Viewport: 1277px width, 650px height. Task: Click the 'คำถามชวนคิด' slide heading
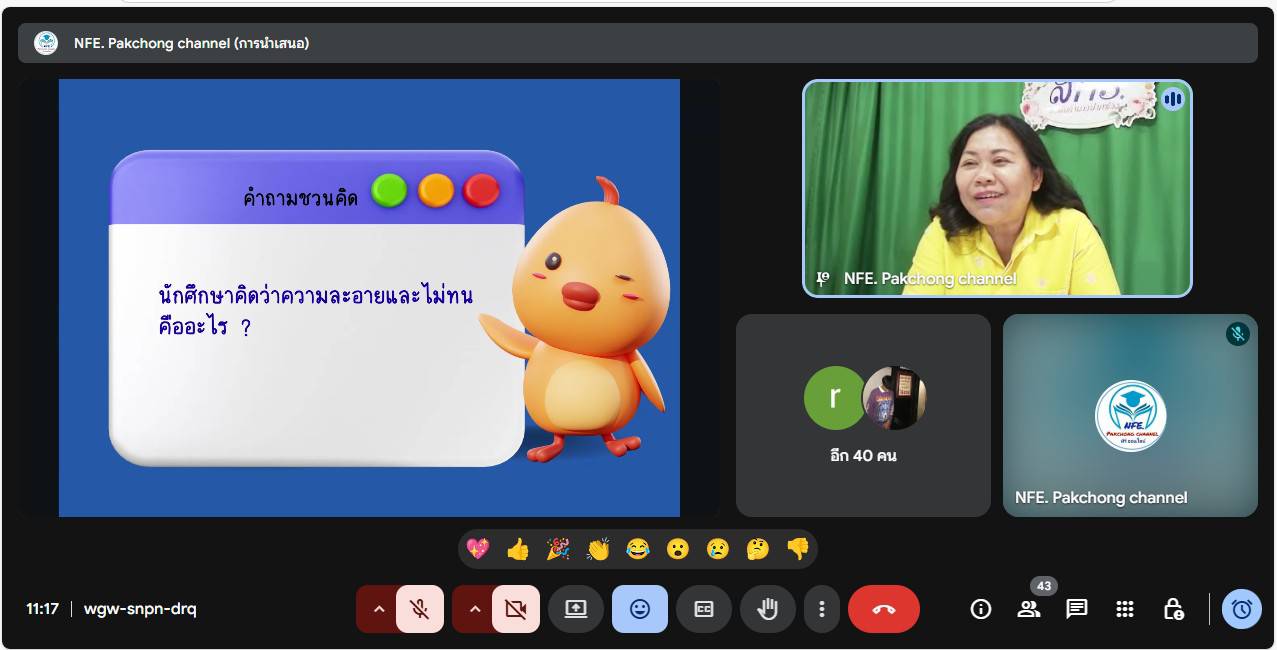(x=300, y=197)
